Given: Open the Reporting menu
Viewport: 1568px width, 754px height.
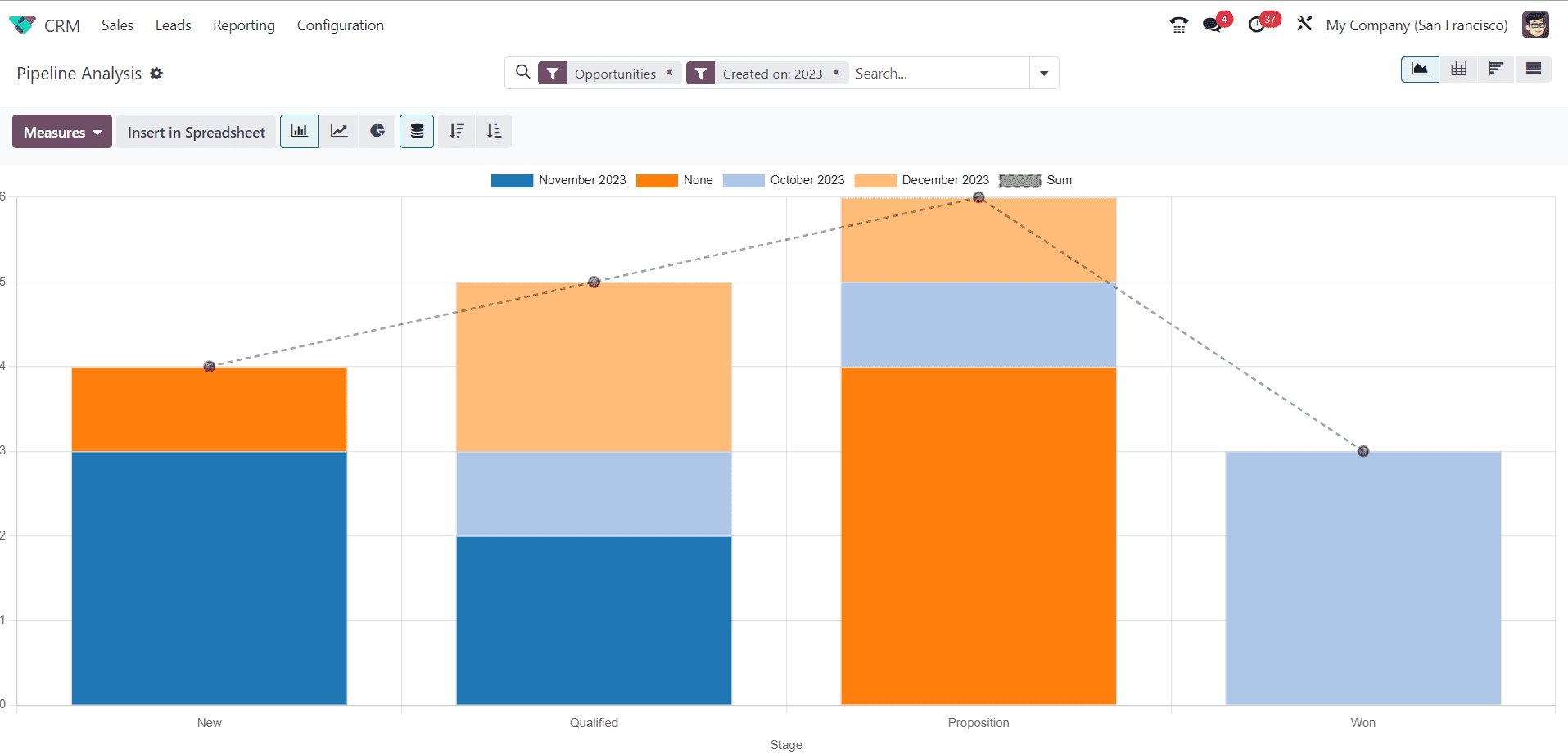Looking at the screenshot, I should [244, 25].
